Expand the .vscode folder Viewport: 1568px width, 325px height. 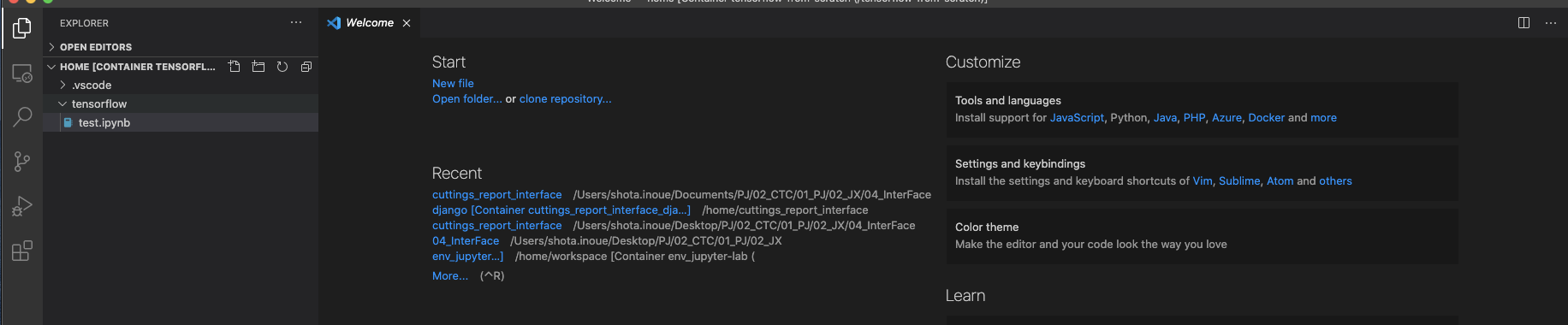coord(181,86)
